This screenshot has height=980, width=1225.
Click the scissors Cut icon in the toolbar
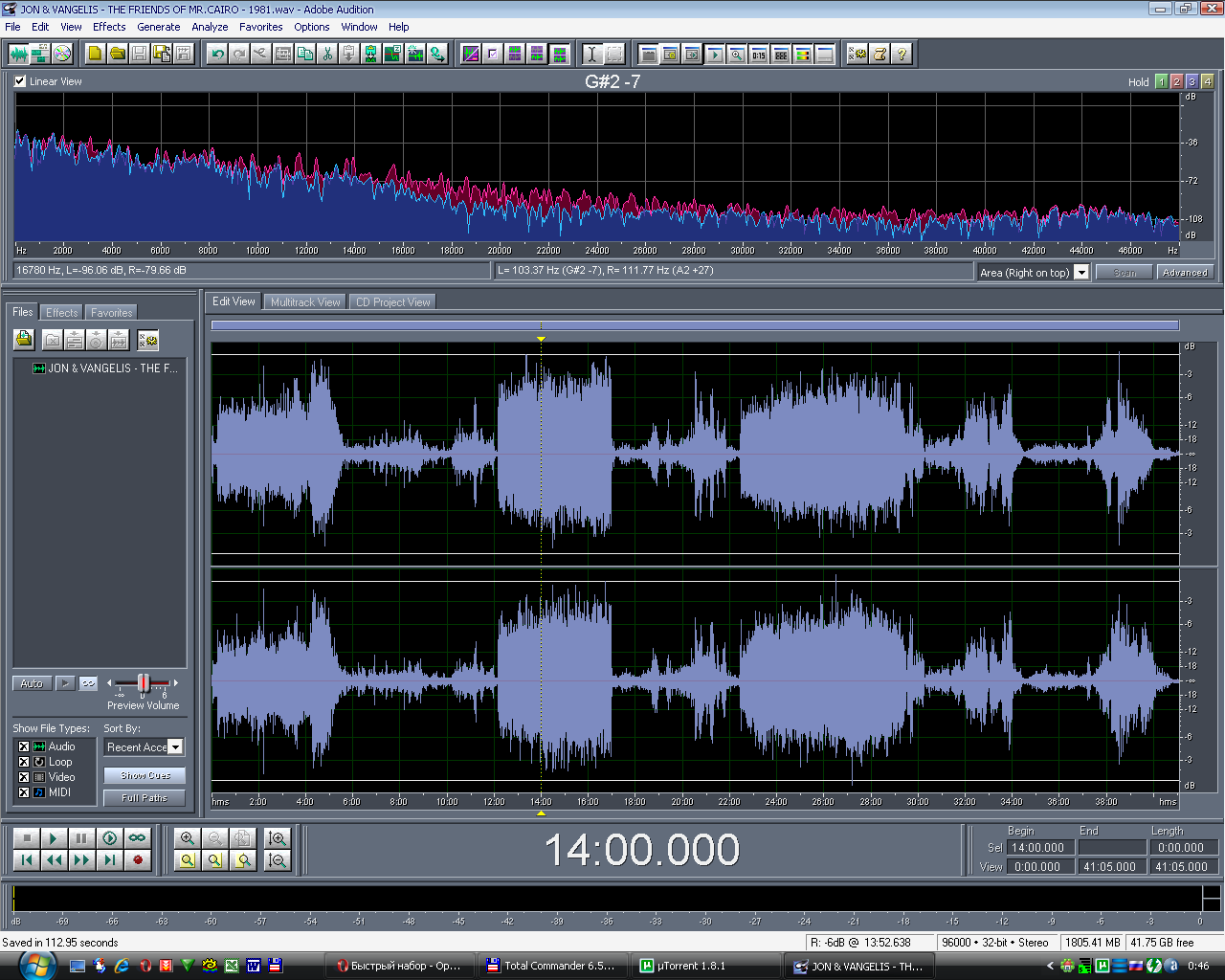(x=327, y=54)
